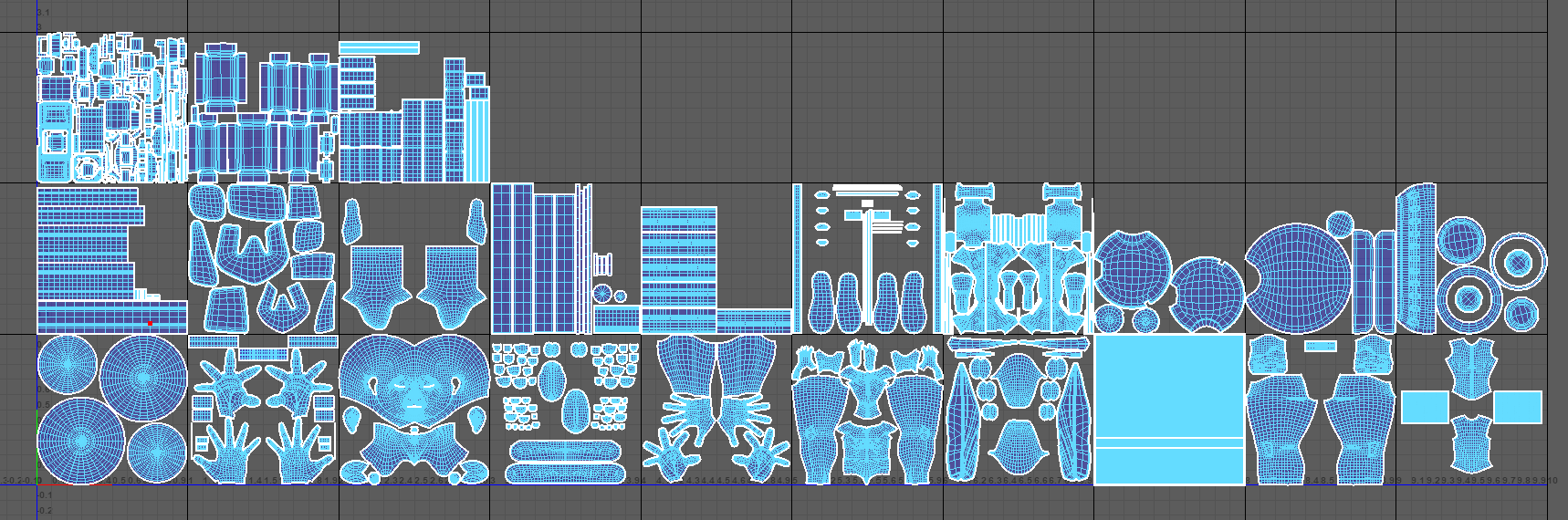Select the large solid cyan square shell
This screenshot has width=1568, height=520.
(1169, 388)
